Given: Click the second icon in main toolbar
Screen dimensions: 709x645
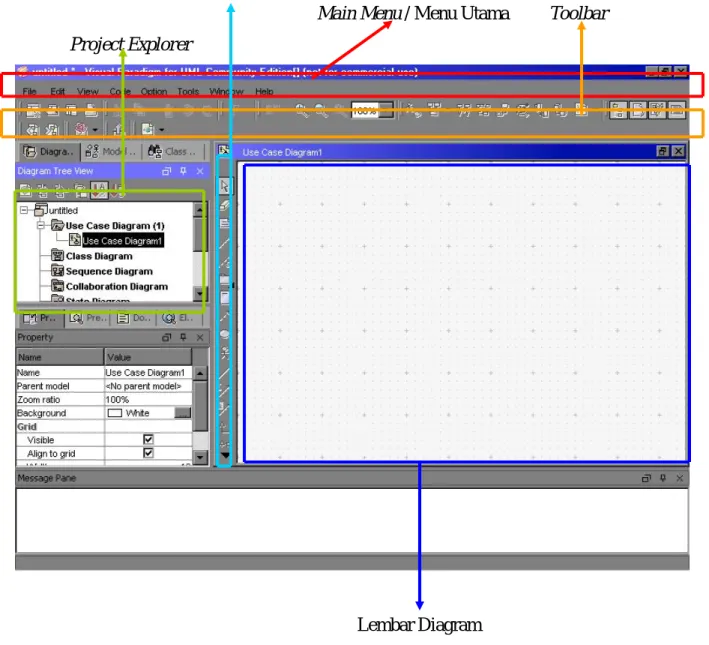Looking at the screenshot, I should tap(53, 110).
